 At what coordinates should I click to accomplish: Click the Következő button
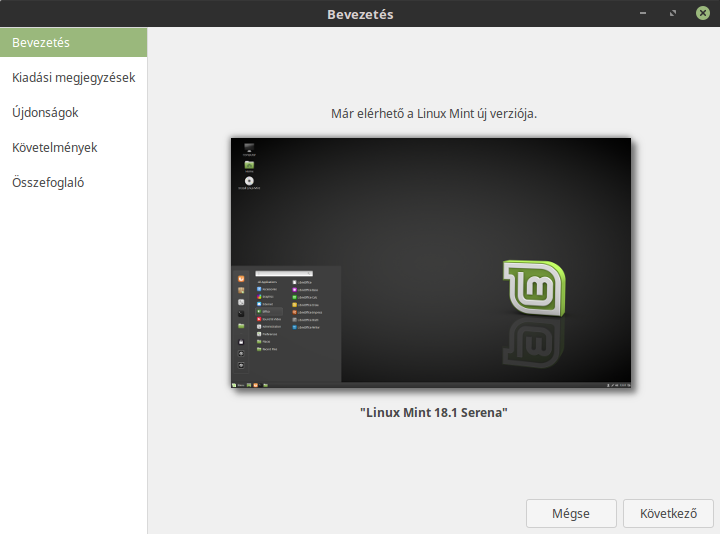668,513
